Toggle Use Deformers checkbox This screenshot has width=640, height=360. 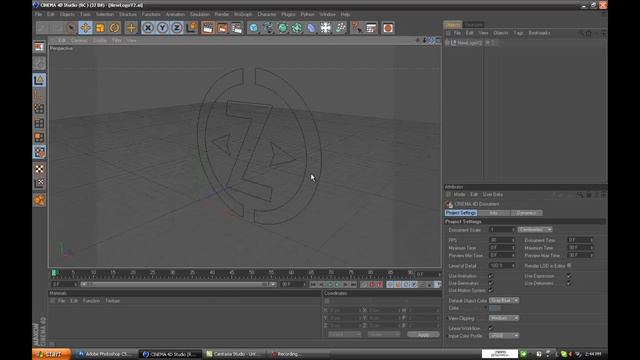569,283
